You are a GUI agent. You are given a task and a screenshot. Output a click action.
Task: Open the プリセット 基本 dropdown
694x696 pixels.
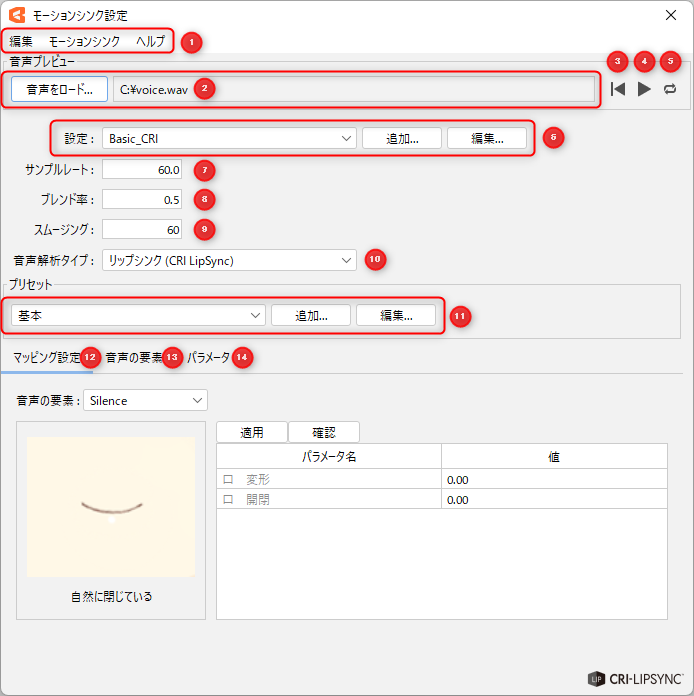pyautogui.click(x=138, y=315)
